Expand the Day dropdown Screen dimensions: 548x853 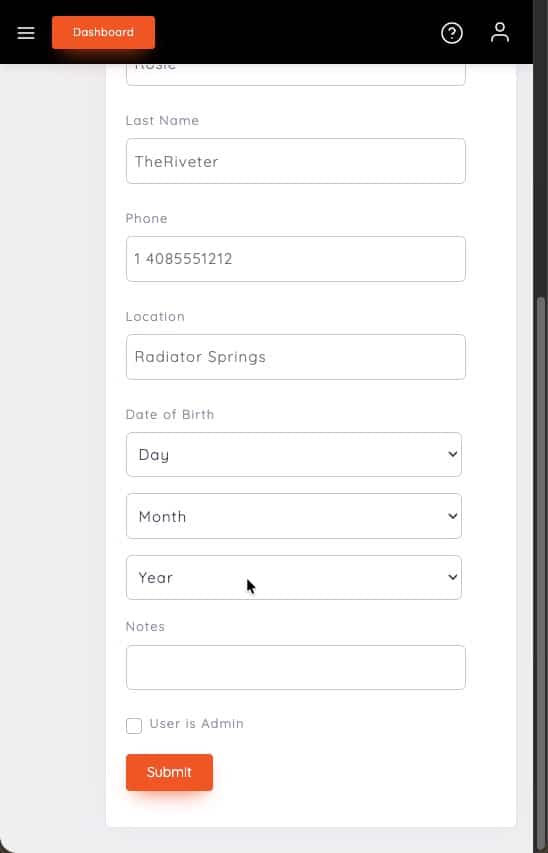pos(294,455)
